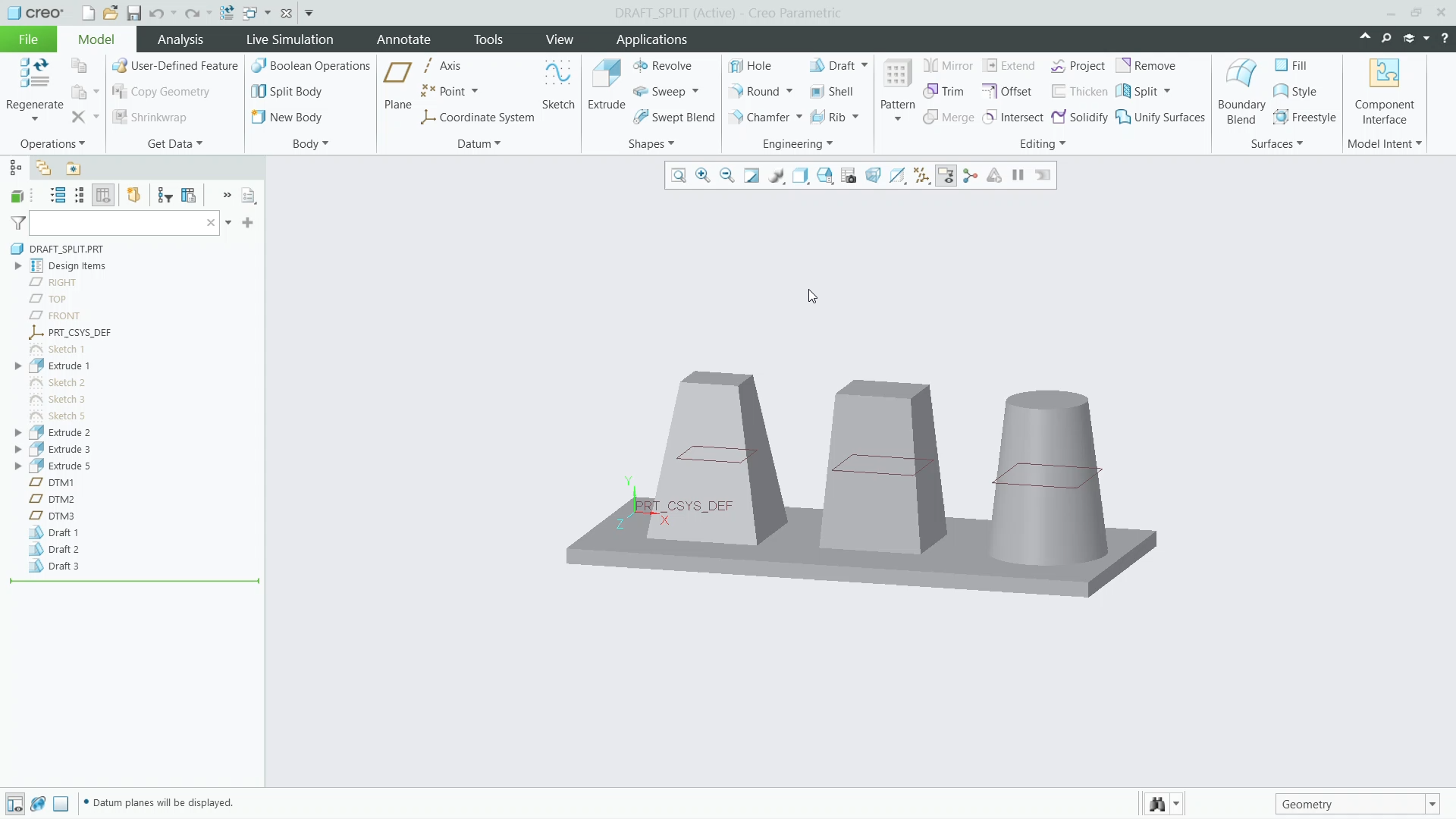Expand the Extrude 1 tree node
The width and height of the screenshot is (1456, 819).
coord(18,366)
